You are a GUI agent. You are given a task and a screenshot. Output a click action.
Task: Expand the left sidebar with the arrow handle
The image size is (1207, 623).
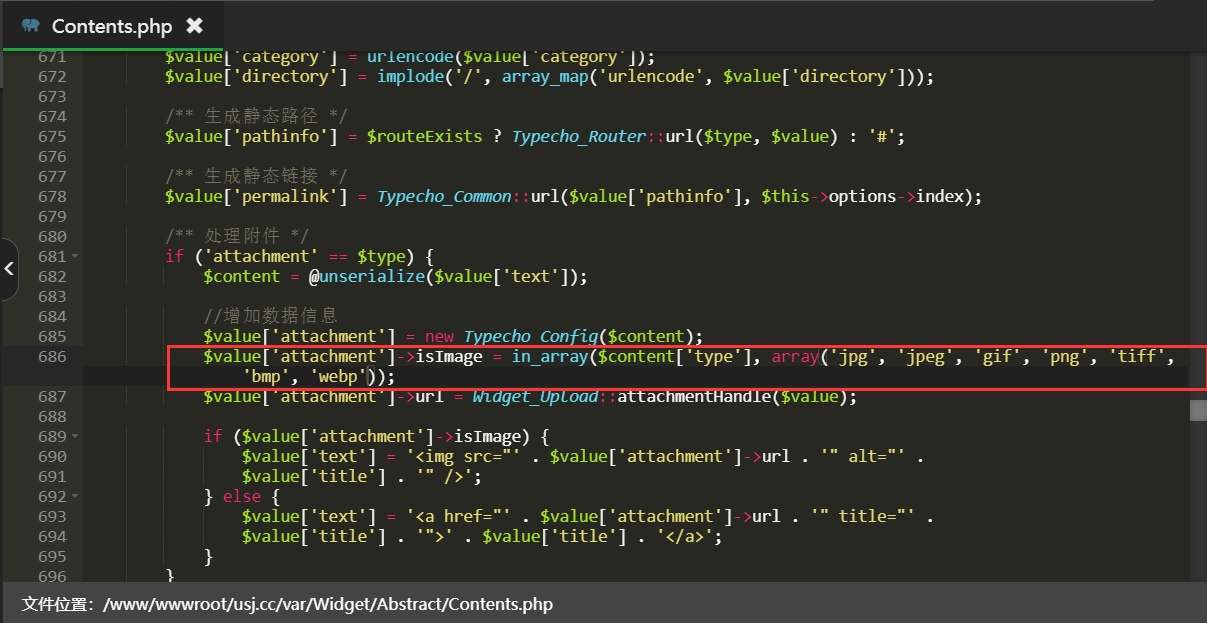click(9, 269)
